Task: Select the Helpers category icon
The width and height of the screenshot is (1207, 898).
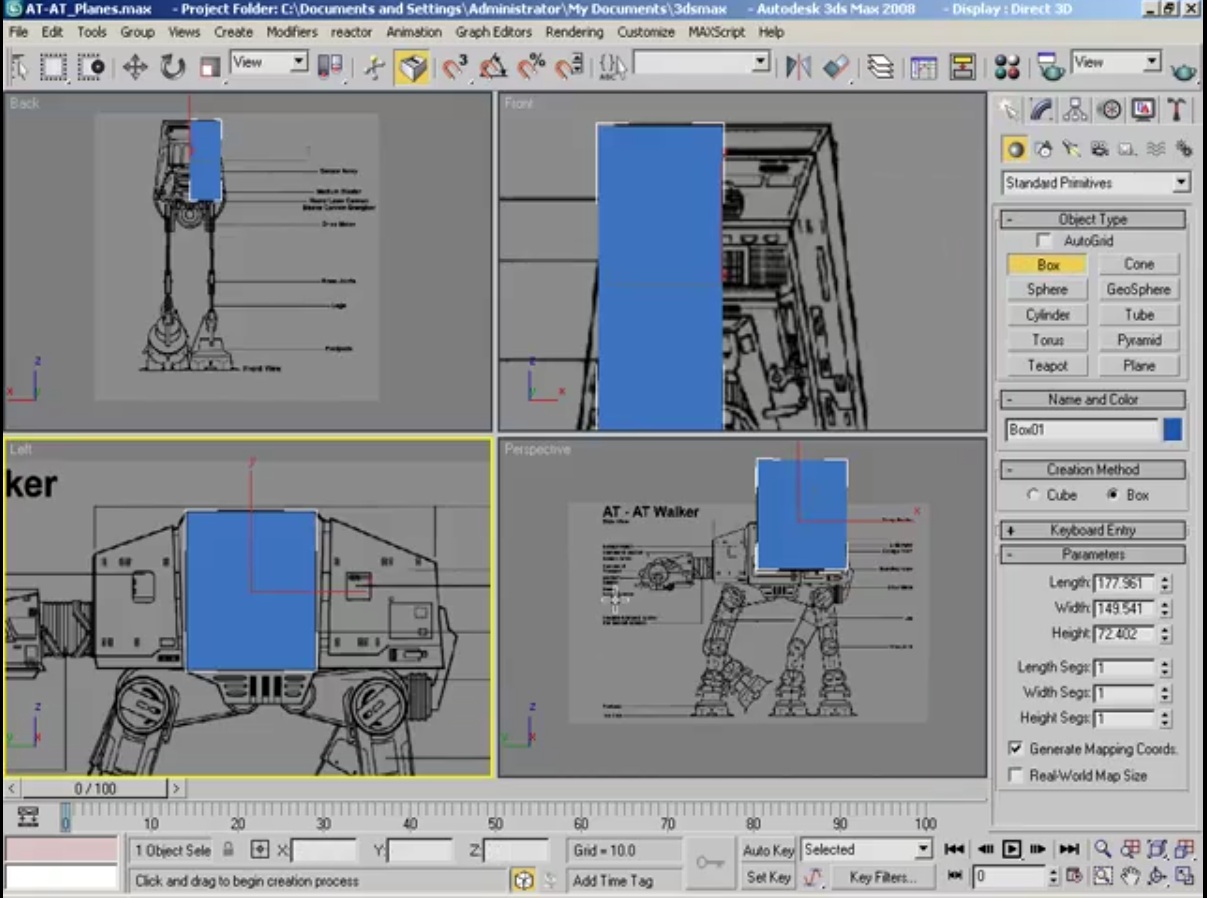Action: coord(1128,149)
